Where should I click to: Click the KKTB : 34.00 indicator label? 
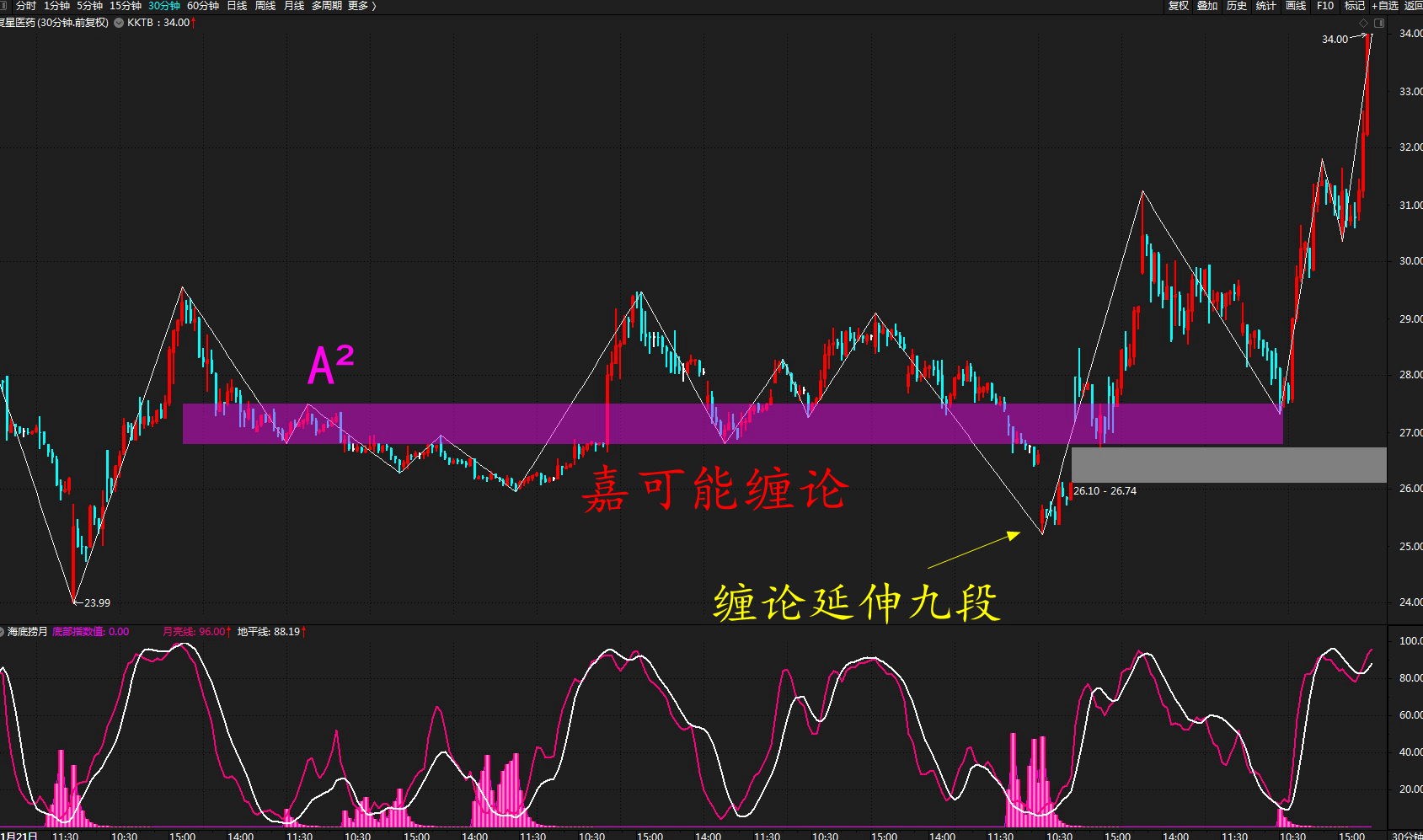pos(160,23)
